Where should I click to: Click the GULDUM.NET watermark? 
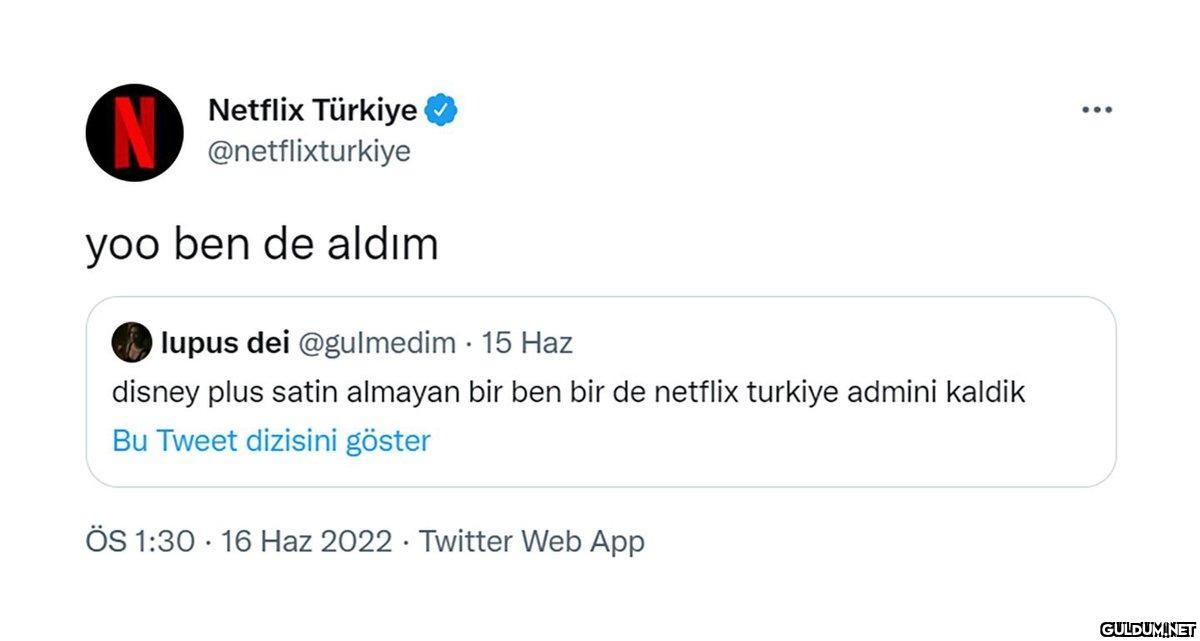(1146, 629)
